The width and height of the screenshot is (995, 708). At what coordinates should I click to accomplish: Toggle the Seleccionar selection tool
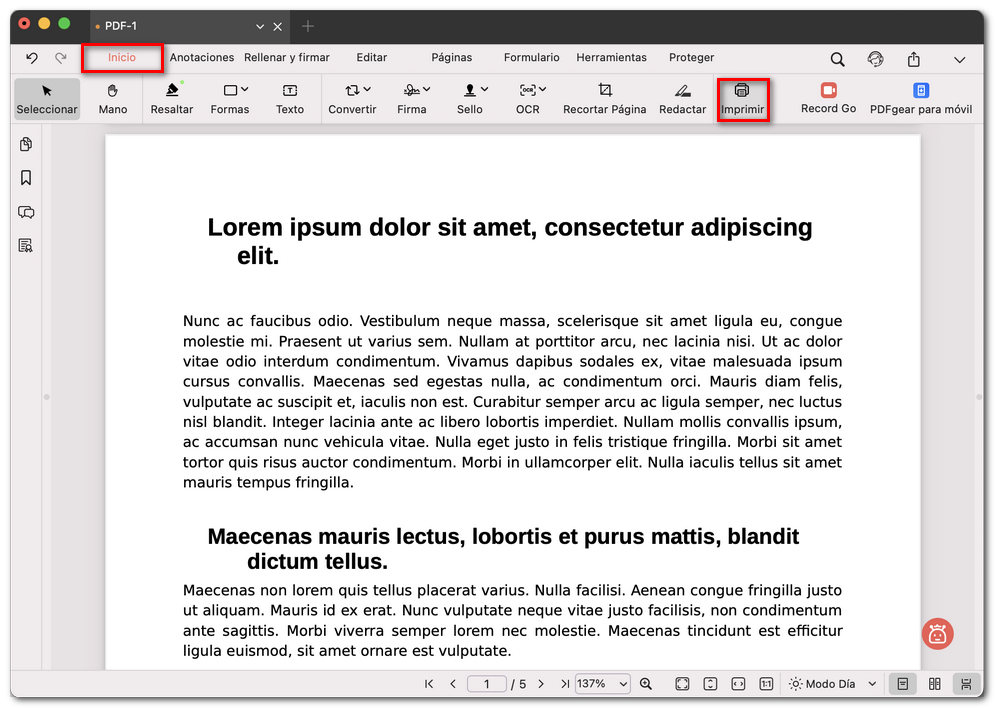[x=46, y=99]
